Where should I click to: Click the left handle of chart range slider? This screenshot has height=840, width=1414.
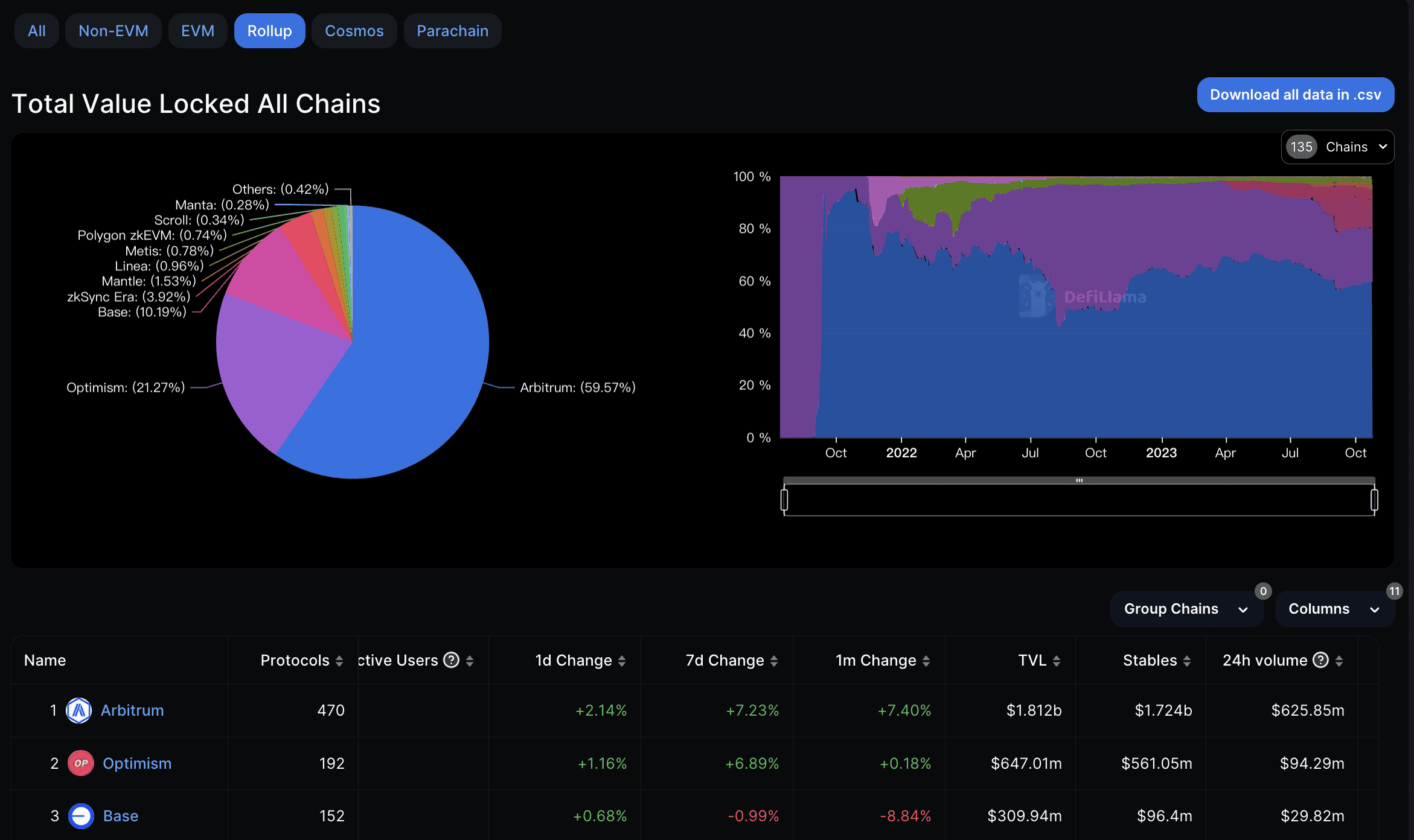point(784,500)
